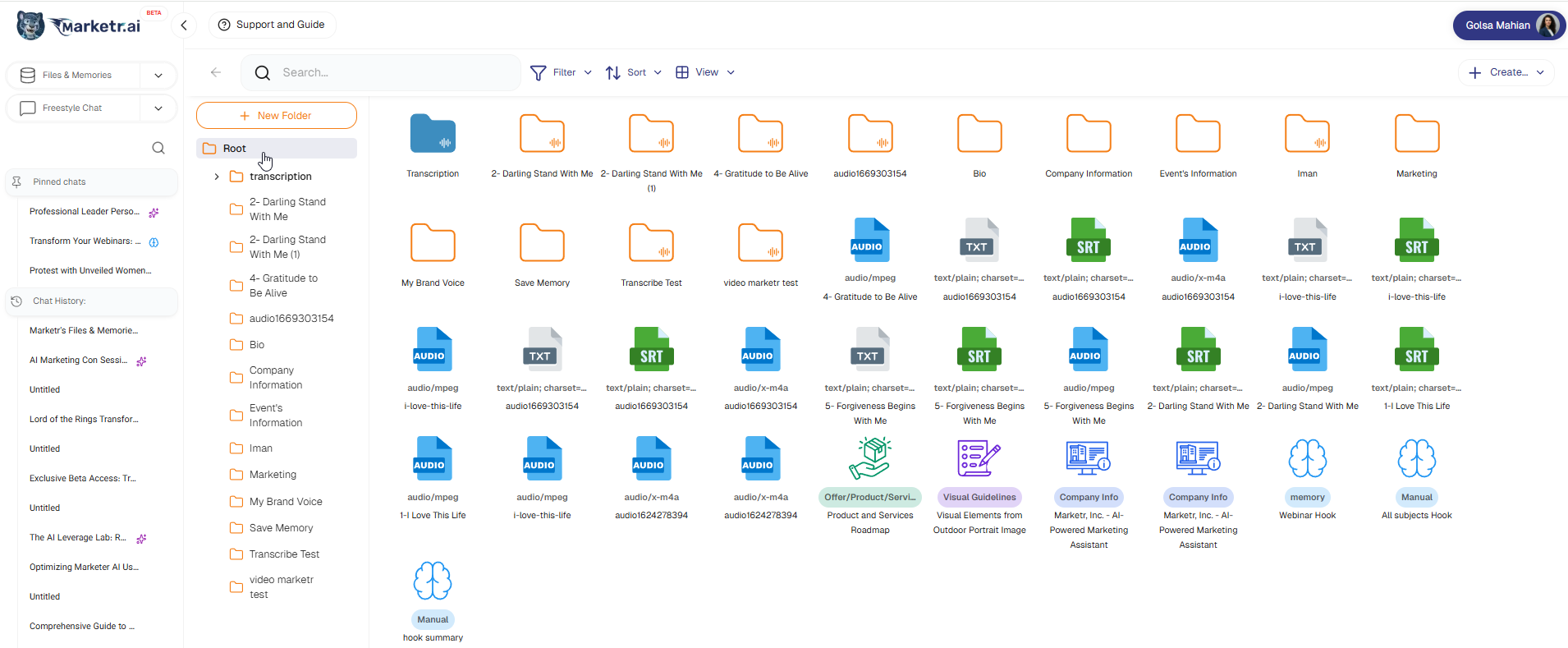Expand the Files & Memories dropdown arrow

pyautogui.click(x=158, y=75)
